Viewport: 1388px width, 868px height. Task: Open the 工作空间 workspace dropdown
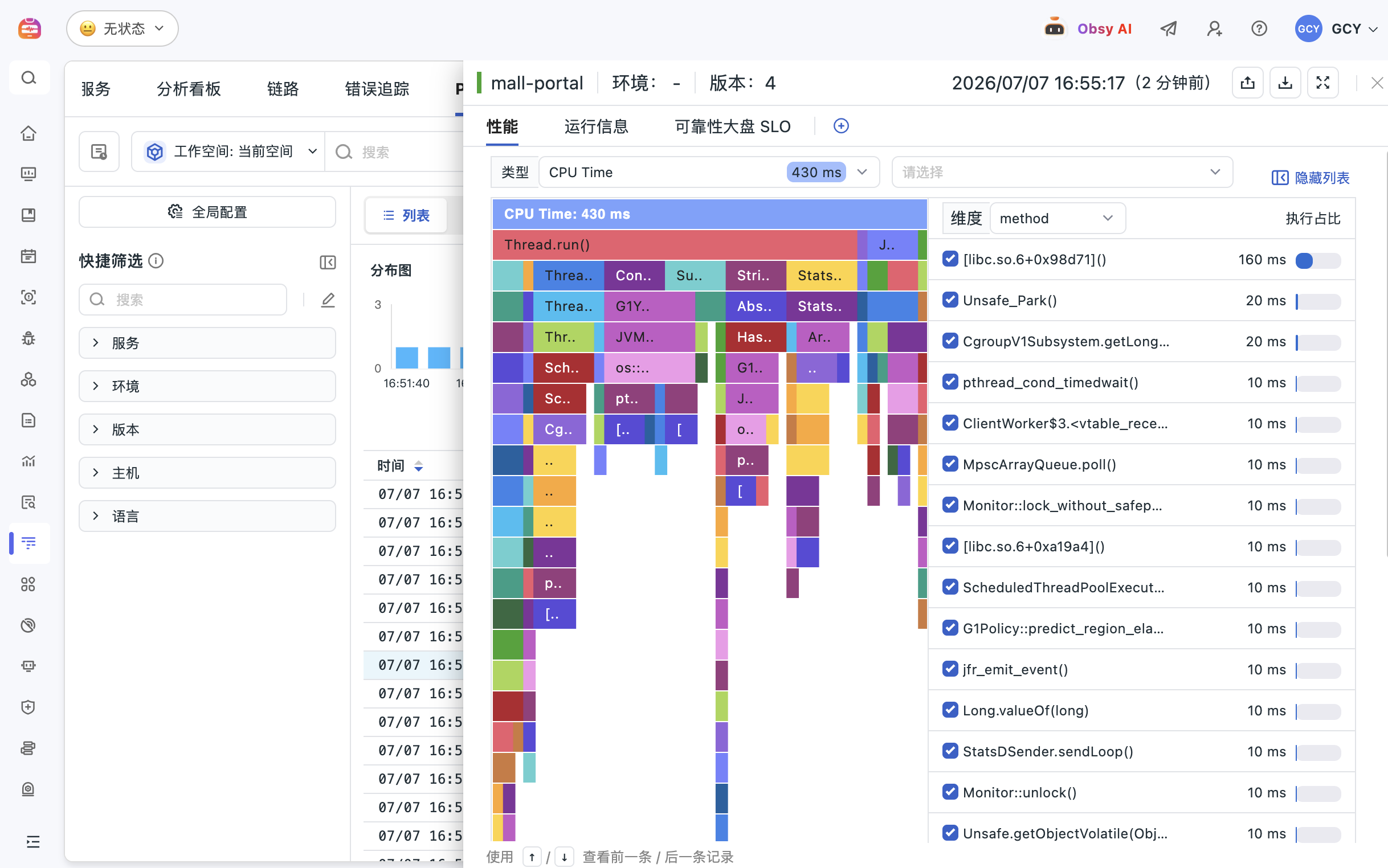click(228, 152)
